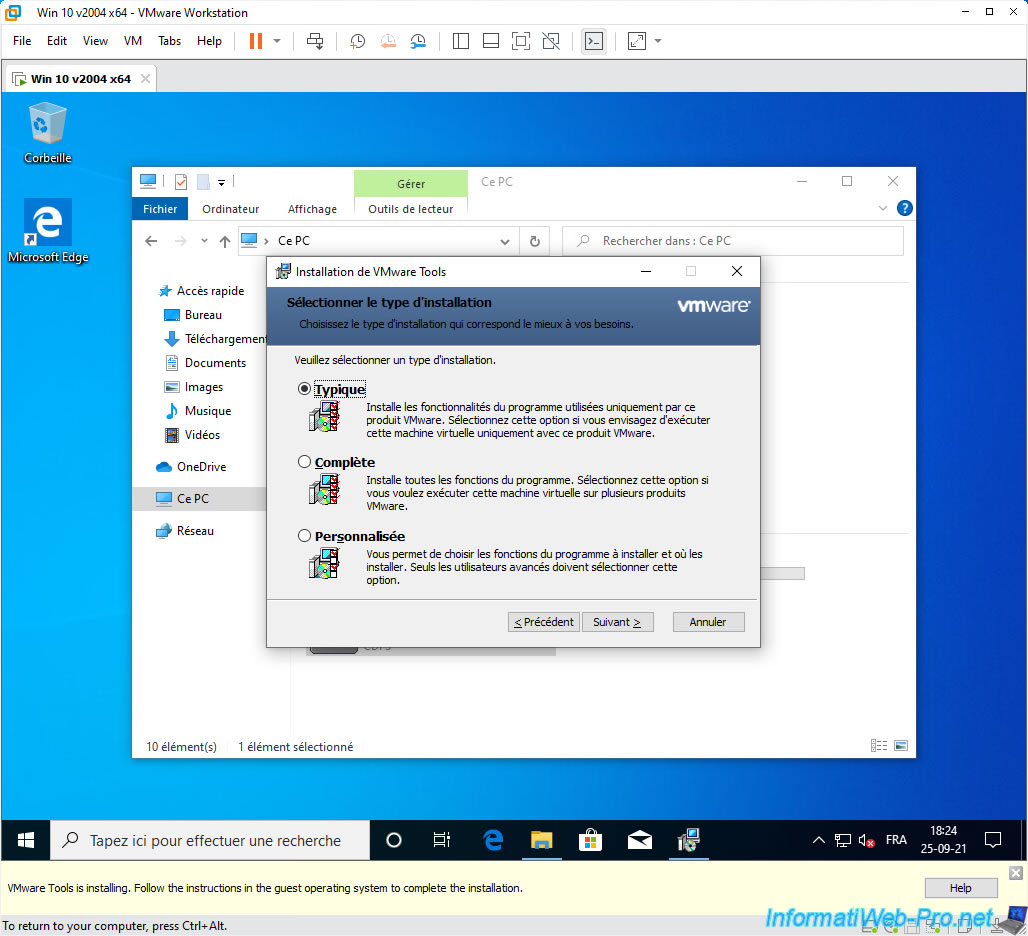The height and width of the screenshot is (936, 1028).
Task: Open the Ordinateur ribbon tab
Action: click(231, 209)
